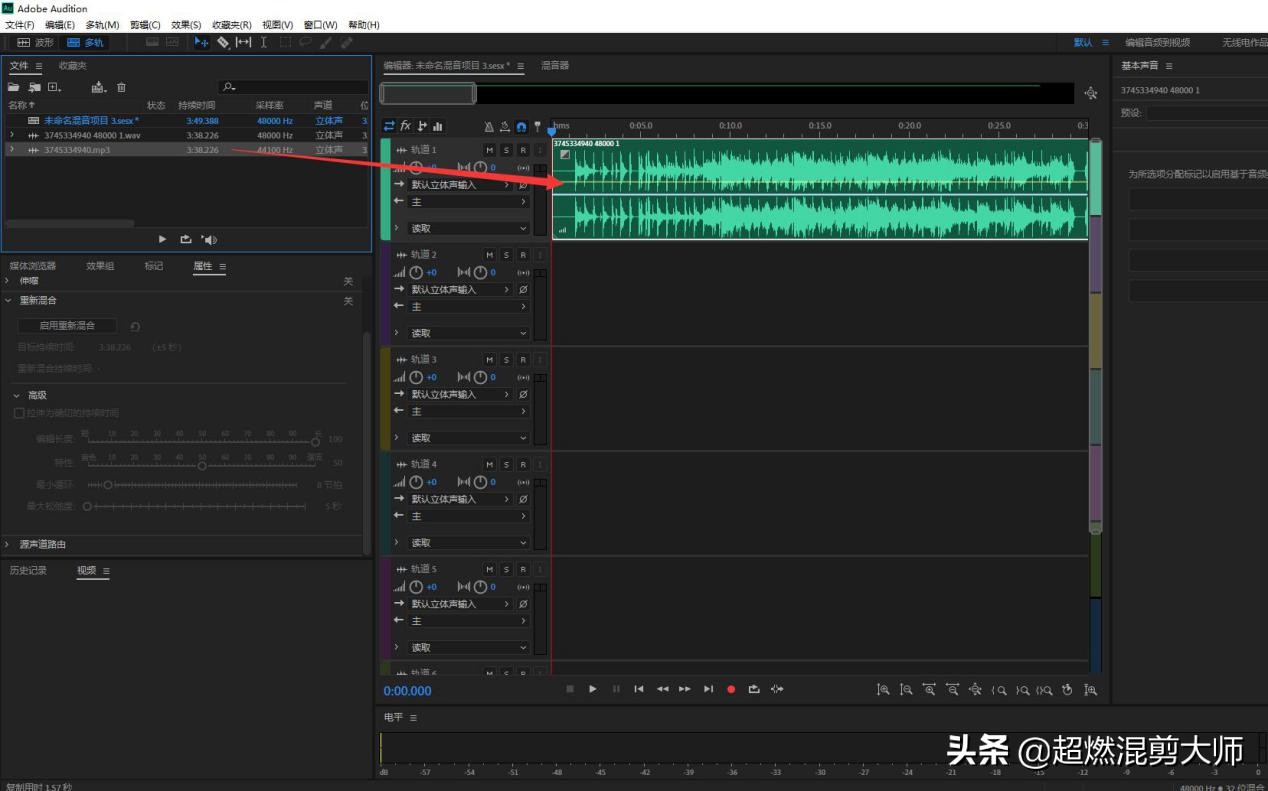Click Zoom Out Amplitude icon
This screenshot has width=1268, height=791.
coord(906,690)
